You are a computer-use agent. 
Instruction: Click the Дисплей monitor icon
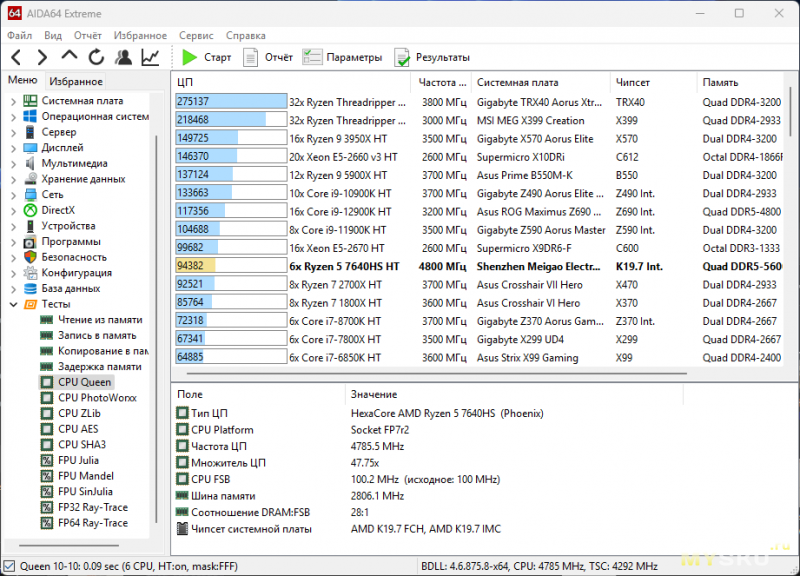tap(31, 148)
